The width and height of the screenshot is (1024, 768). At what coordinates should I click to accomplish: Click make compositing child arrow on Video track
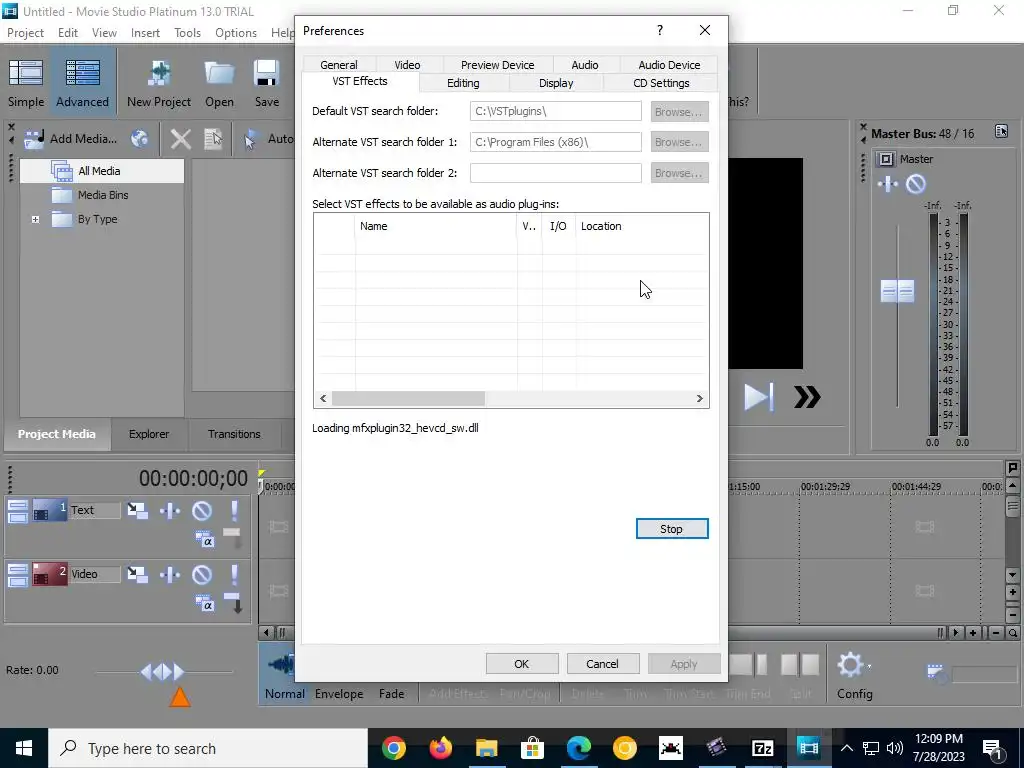(234, 602)
